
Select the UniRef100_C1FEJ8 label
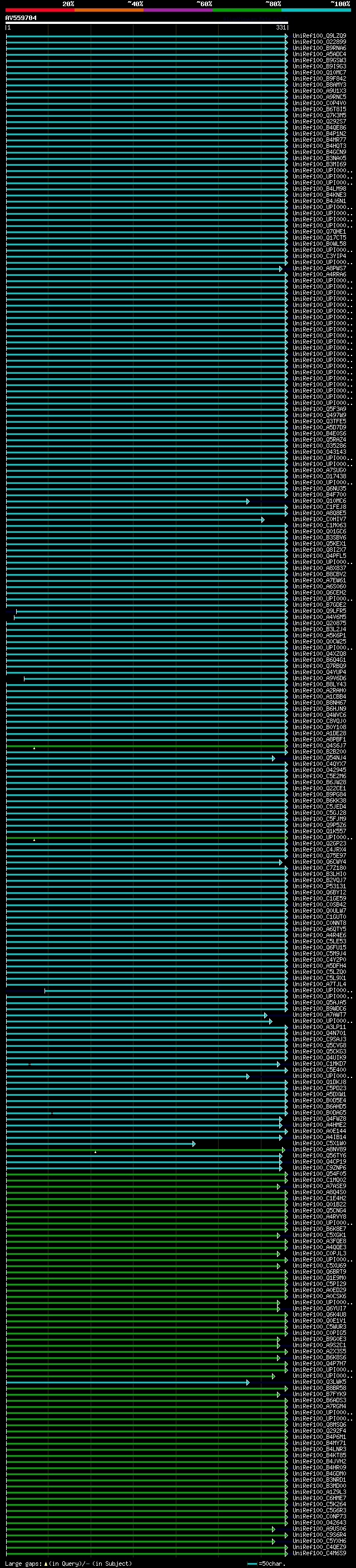click(x=319, y=507)
